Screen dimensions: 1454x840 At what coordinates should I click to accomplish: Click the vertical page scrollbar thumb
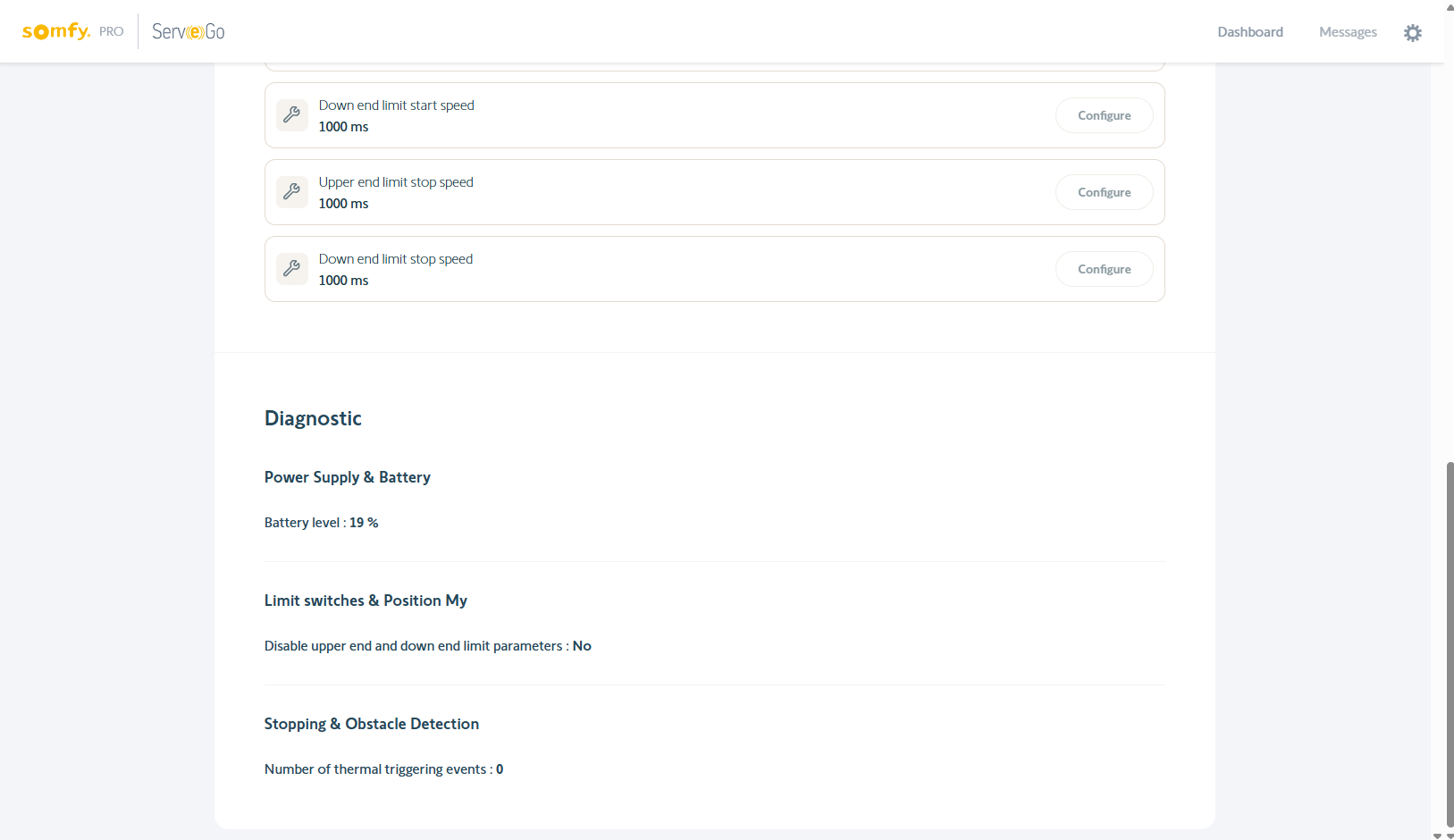(1450, 643)
